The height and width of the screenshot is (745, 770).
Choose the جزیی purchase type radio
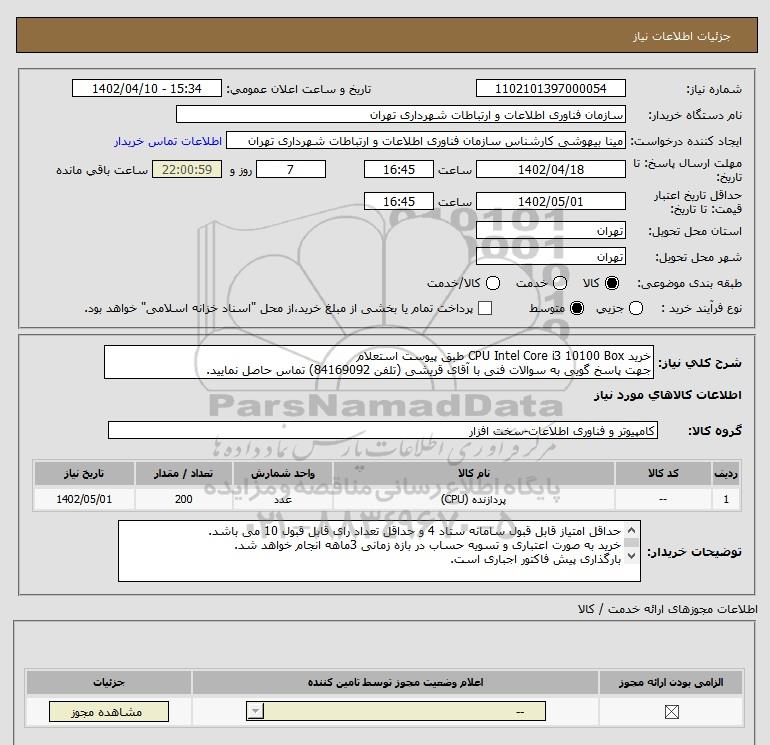coord(636,308)
